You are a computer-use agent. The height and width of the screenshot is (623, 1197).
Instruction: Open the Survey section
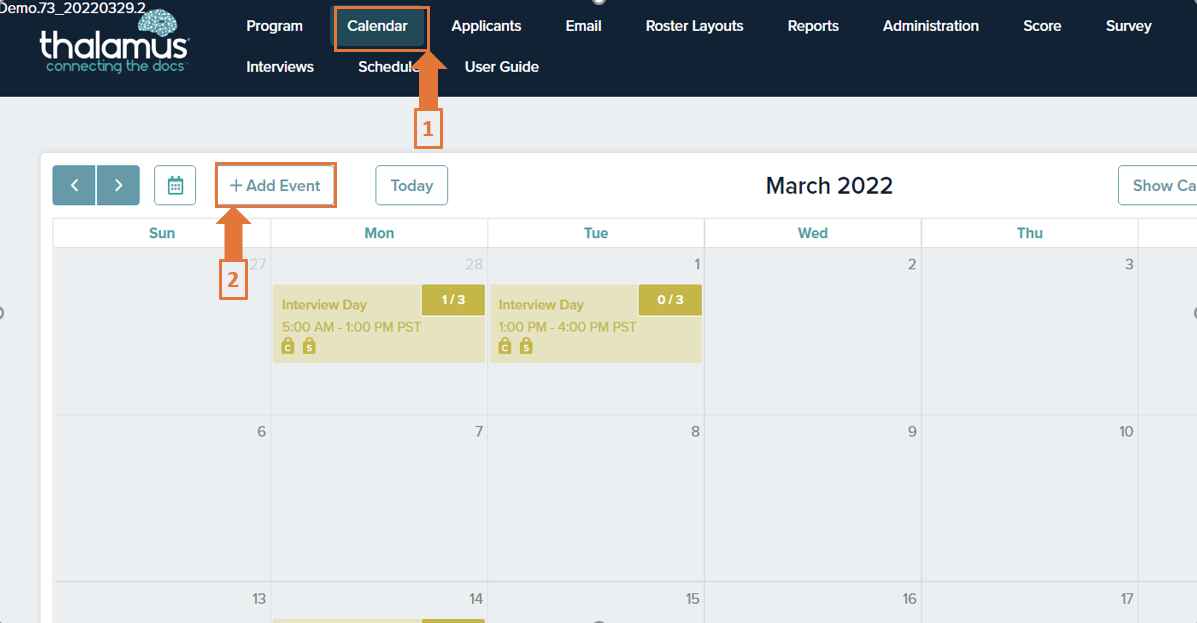pyautogui.click(x=1128, y=26)
